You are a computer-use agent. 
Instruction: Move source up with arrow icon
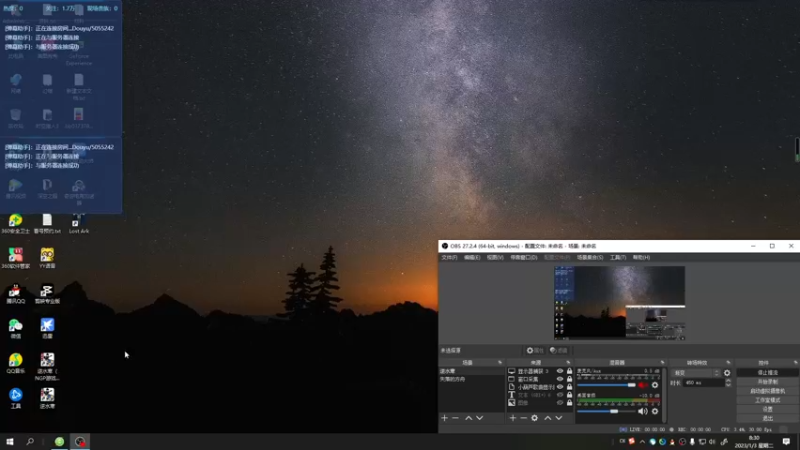tap(547, 418)
